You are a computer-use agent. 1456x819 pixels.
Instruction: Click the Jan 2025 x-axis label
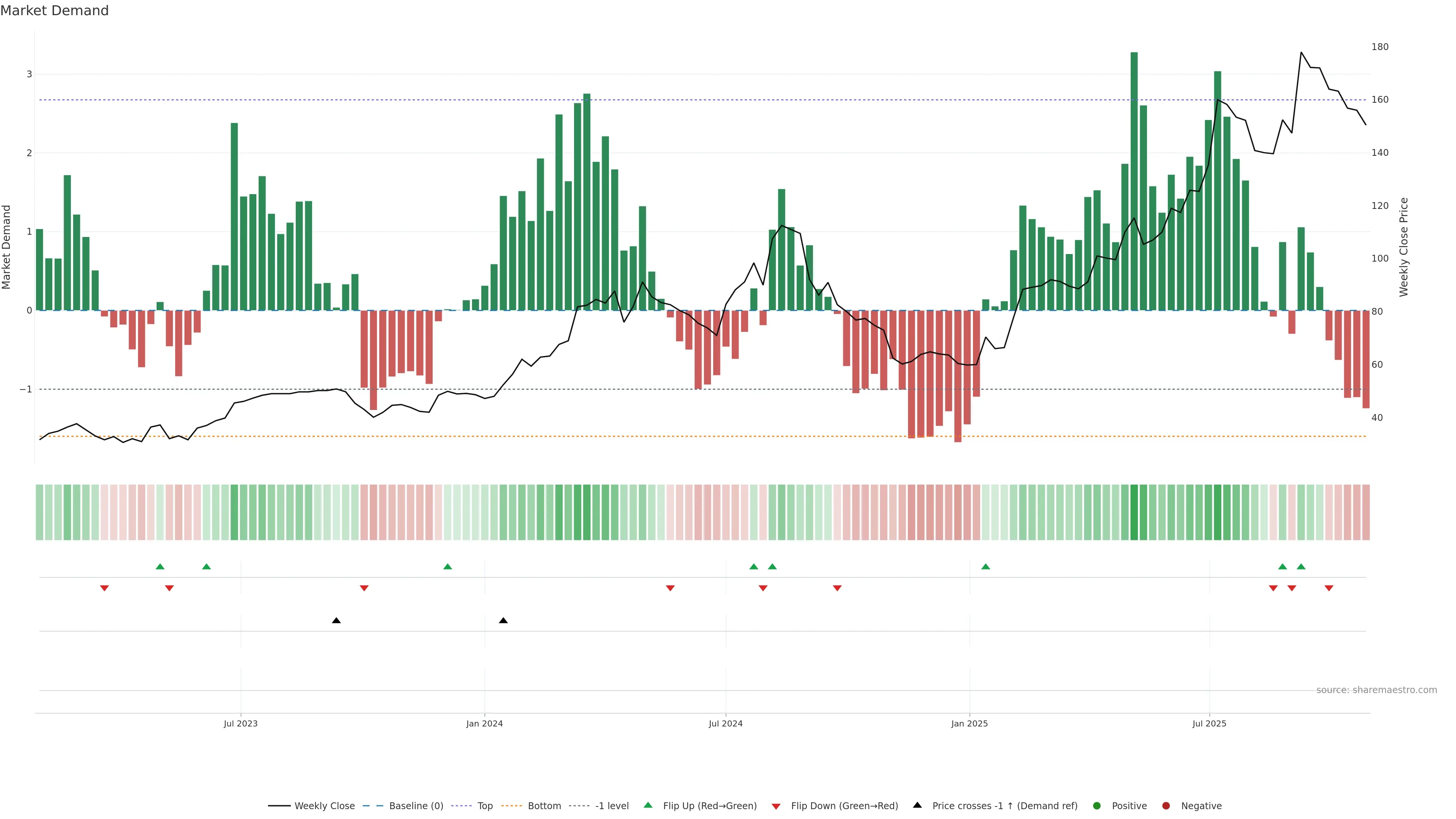(x=970, y=723)
